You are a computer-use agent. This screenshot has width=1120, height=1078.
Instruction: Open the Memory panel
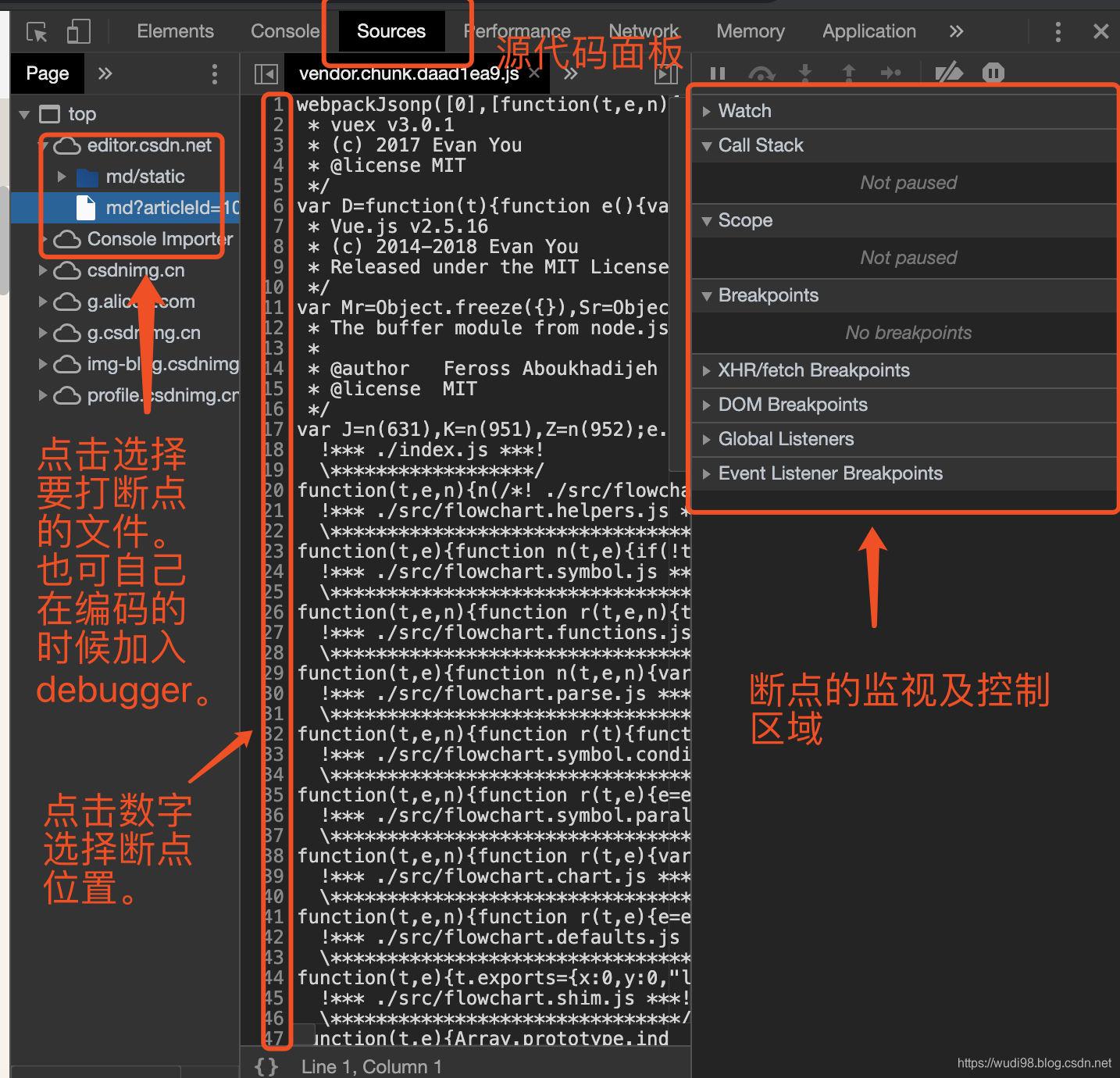(x=750, y=31)
